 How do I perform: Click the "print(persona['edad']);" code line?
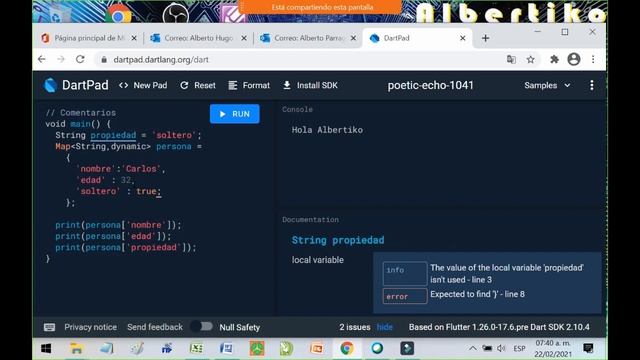113,236
